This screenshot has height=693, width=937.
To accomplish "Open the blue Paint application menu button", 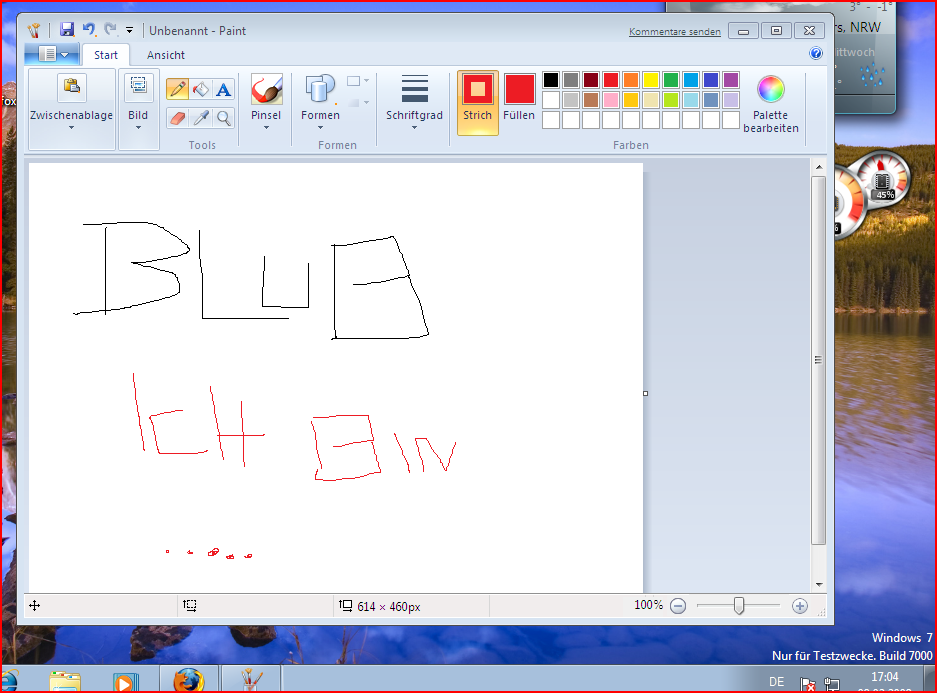I will click(x=51, y=54).
